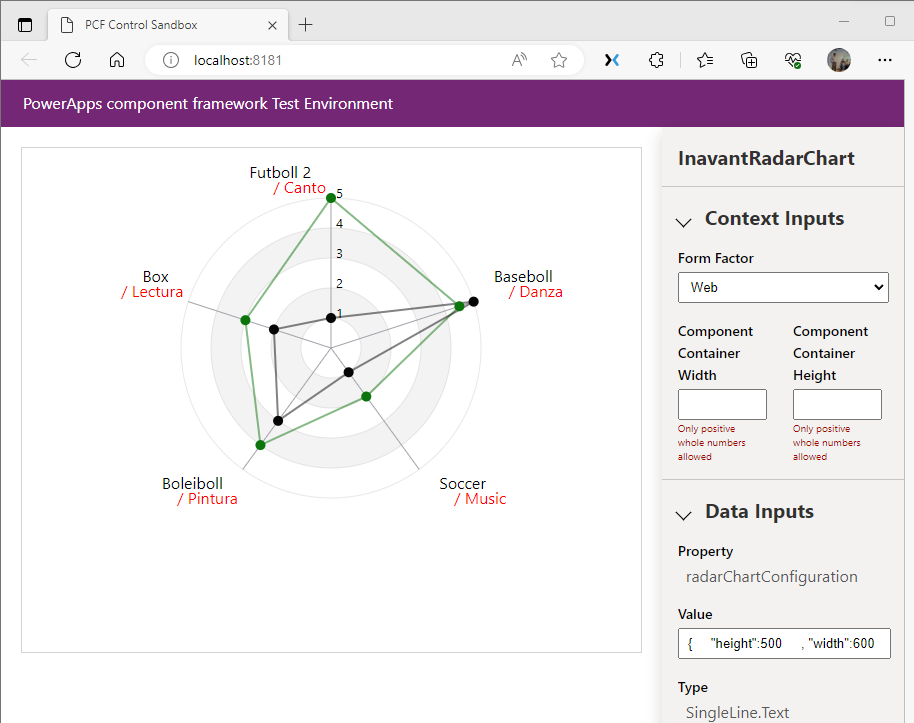Open the browser Extensions puzzle icon
The width and height of the screenshot is (914, 723).
coord(656,60)
